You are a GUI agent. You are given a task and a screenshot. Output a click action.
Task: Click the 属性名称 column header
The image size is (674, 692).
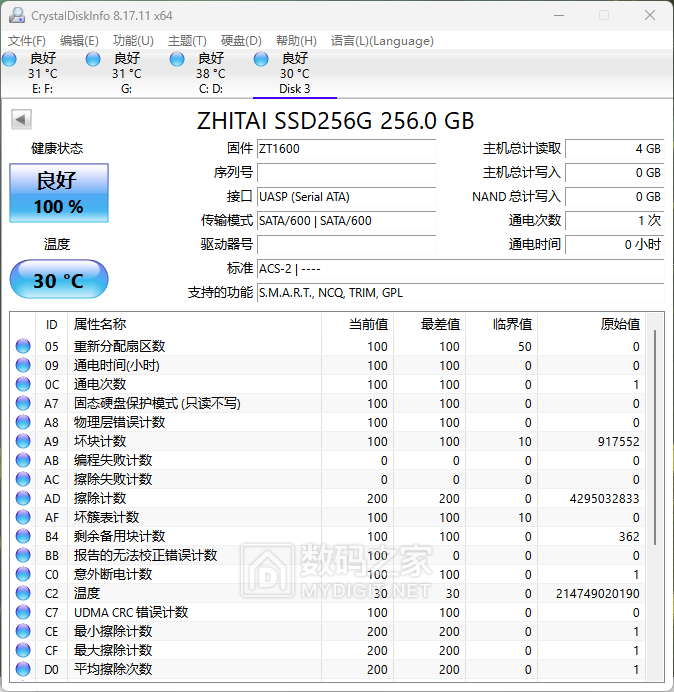(194, 324)
